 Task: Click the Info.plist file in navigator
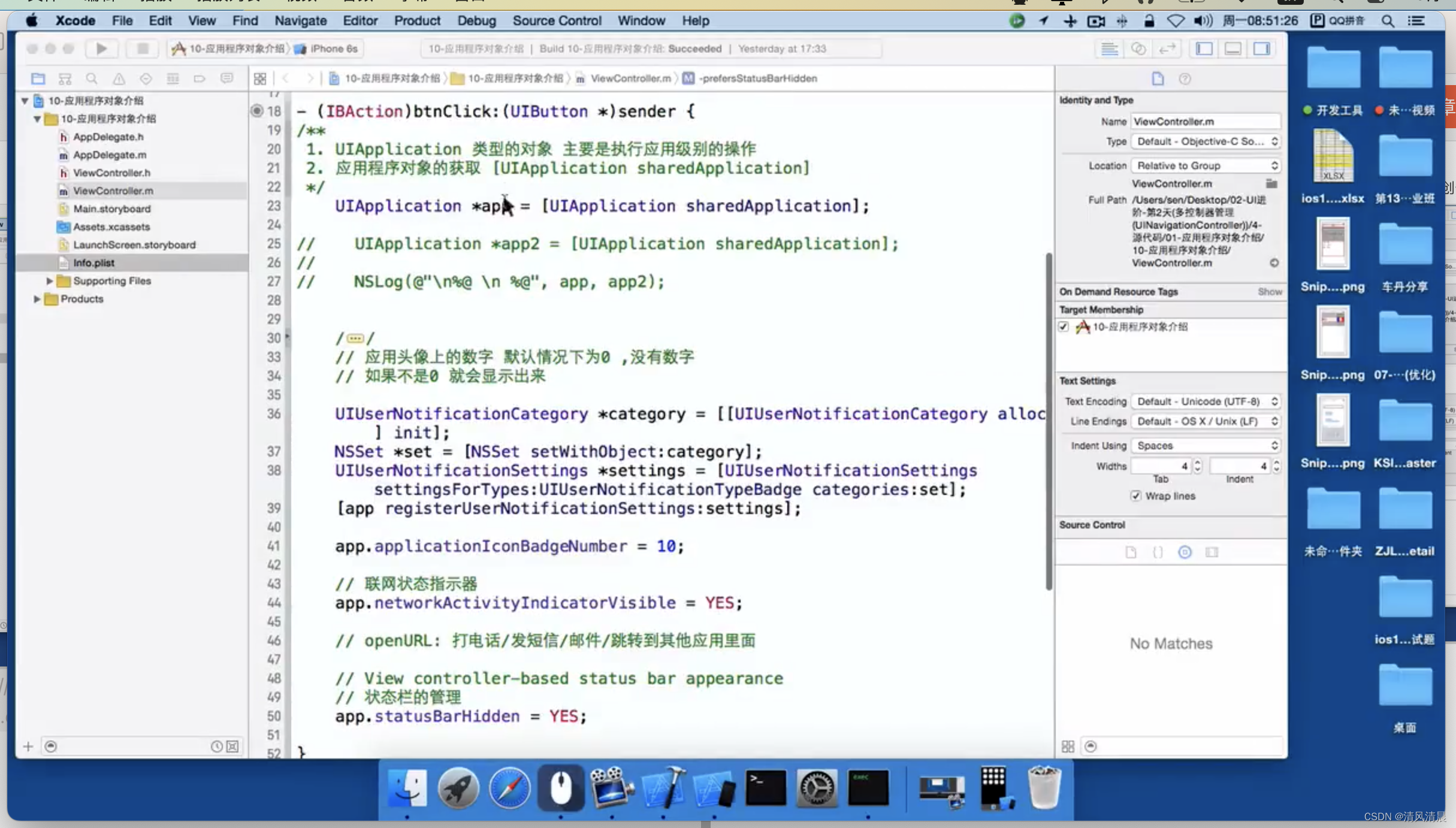point(93,262)
